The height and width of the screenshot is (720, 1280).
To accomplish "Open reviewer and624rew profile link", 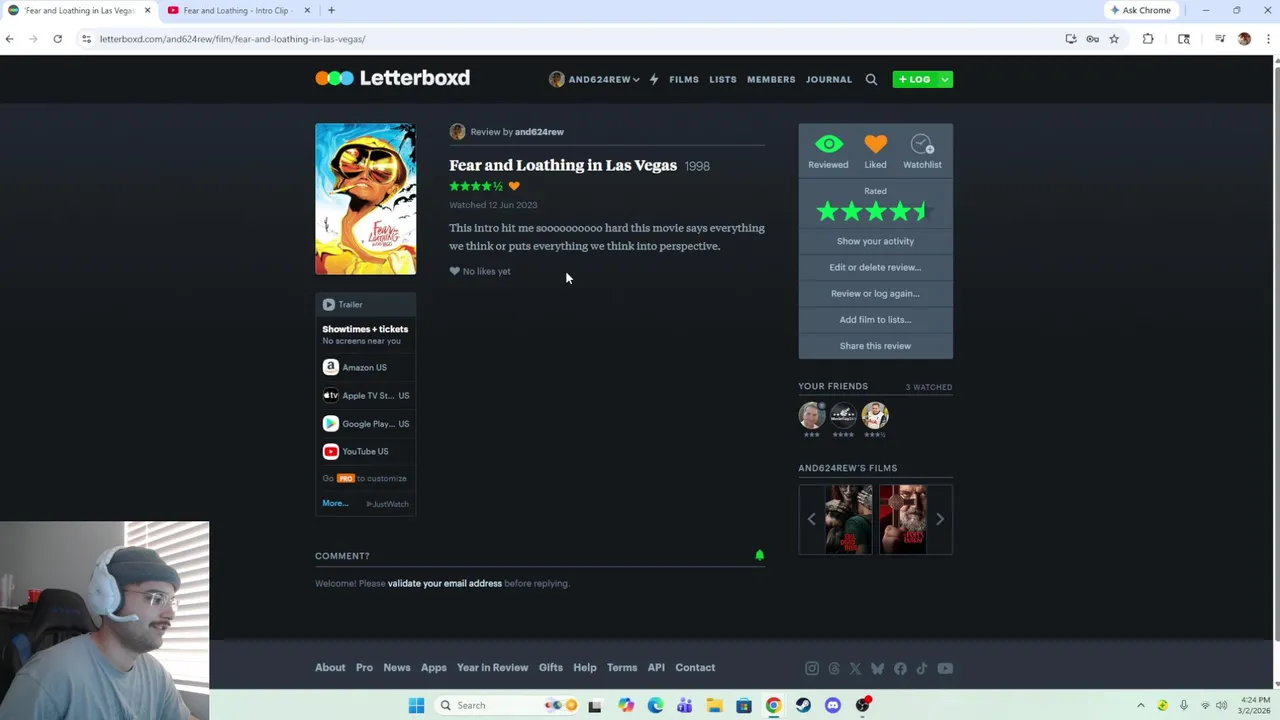I will click(x=539, y=132).
